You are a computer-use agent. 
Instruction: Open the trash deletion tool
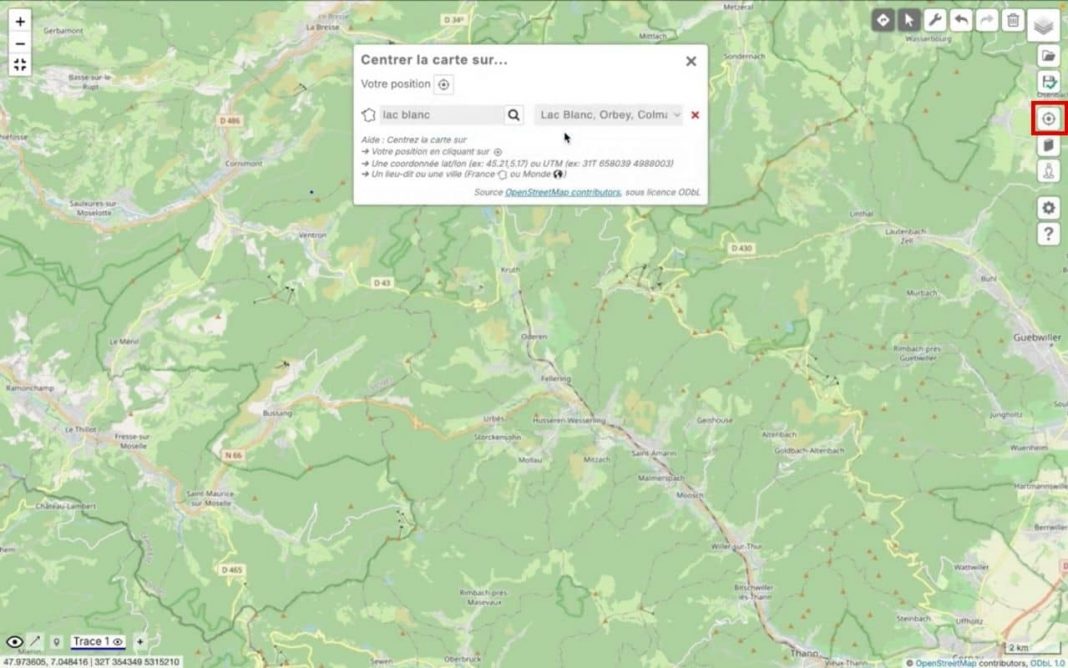pos(1011,18)
